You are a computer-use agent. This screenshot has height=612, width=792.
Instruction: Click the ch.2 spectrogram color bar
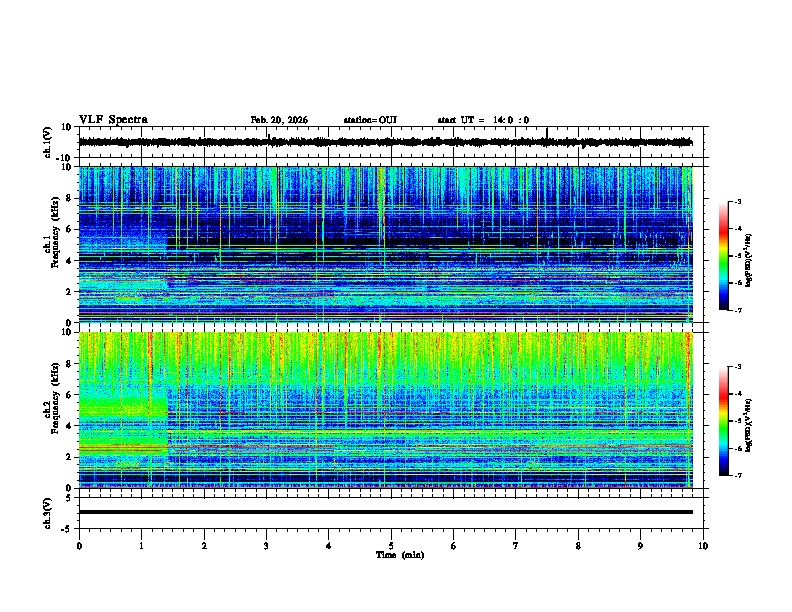point(724,421)
